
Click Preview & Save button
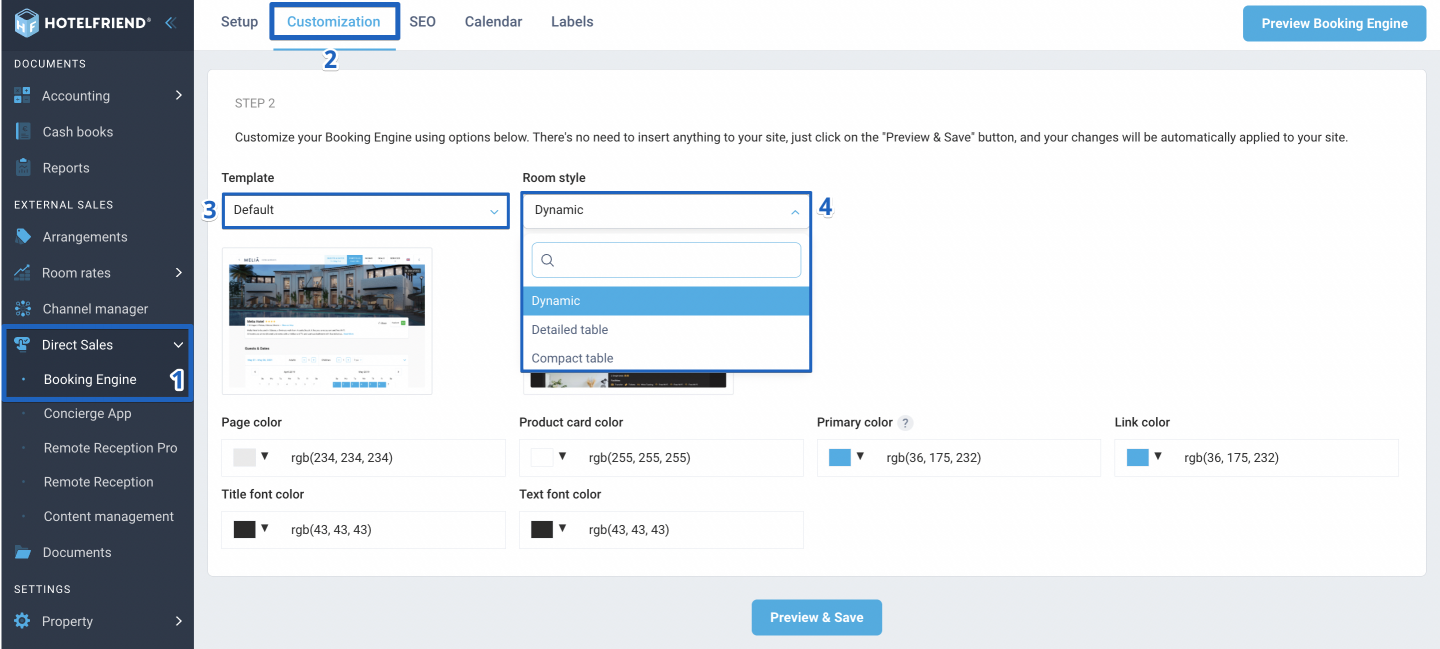pyautogui.click(x=816, y=618)
